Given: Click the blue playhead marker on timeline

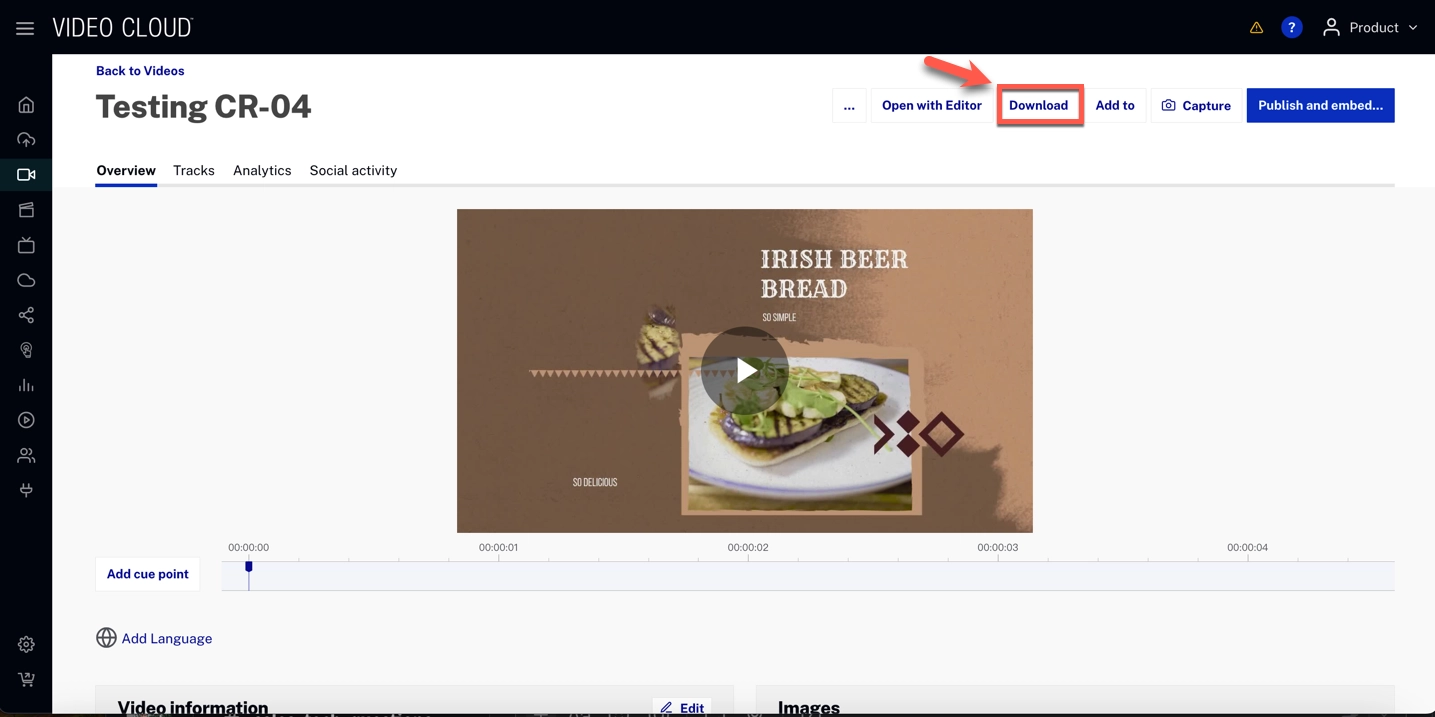Looking at the screenshot, I should click(249, 568).
